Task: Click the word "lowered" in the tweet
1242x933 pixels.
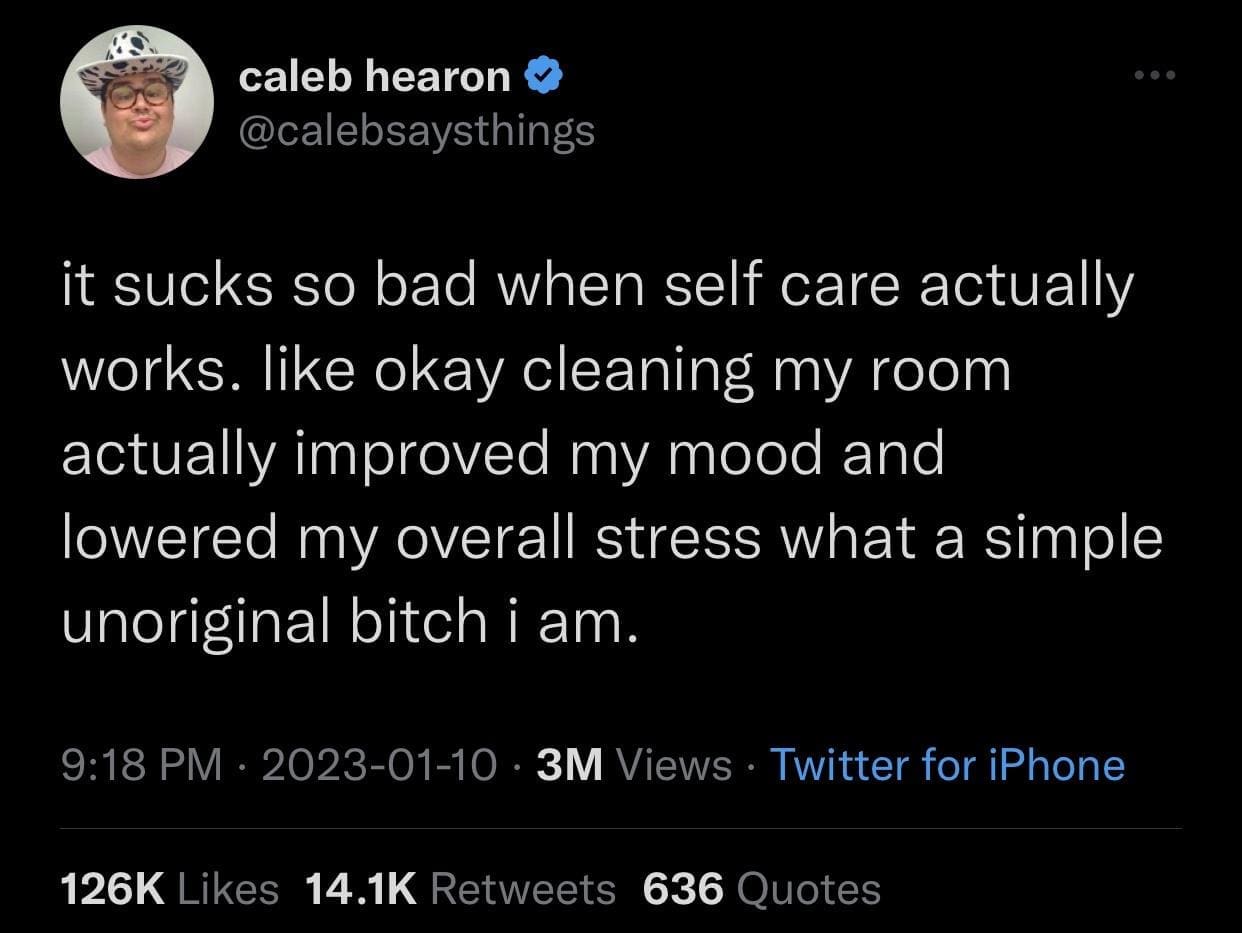Action: [168, 538]
